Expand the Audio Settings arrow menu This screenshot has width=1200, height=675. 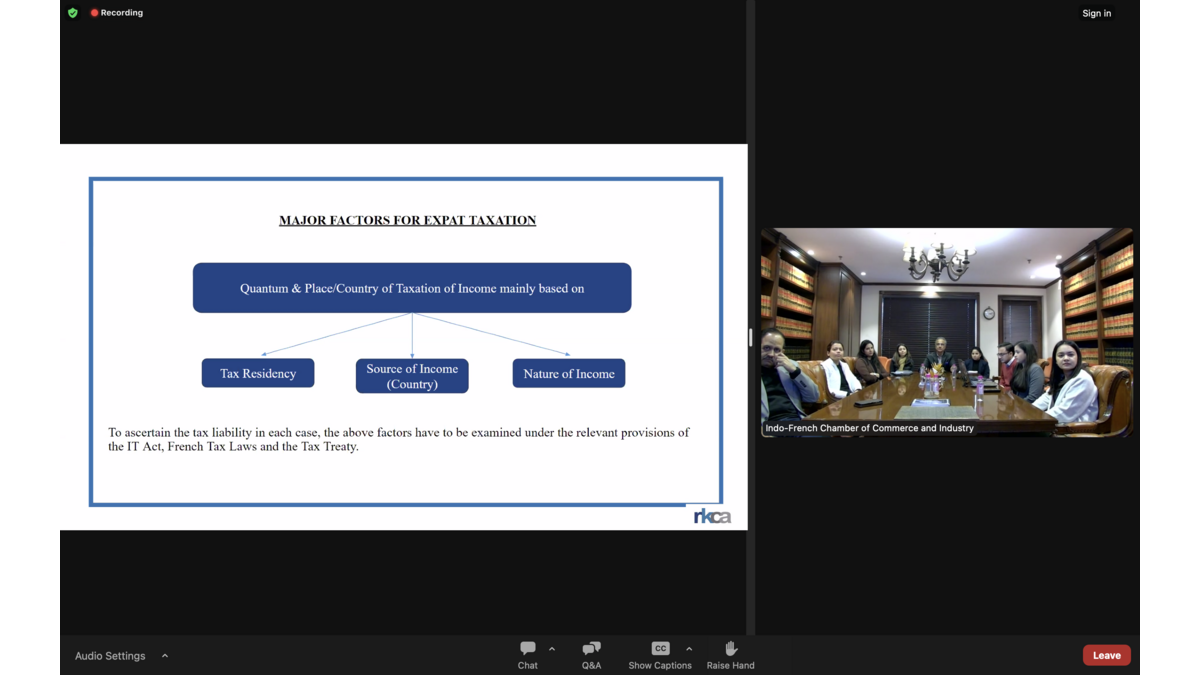(165, 656)
